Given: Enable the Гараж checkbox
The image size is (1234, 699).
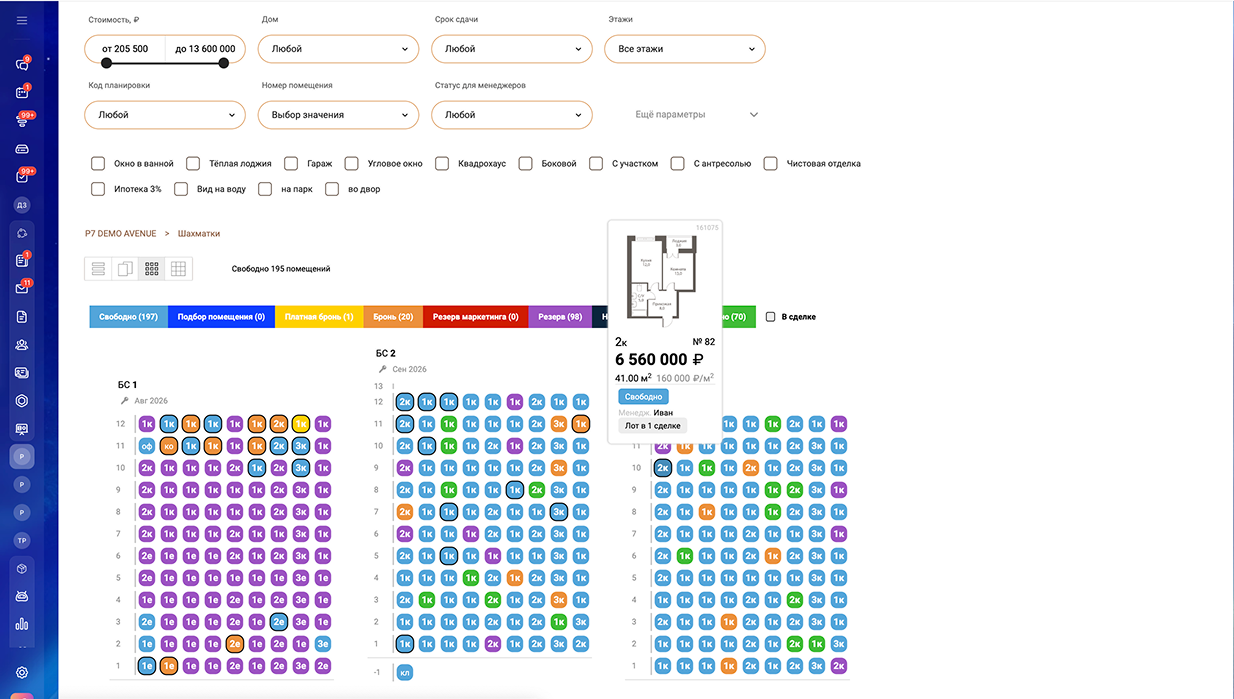Looking at the screenshot, I should click(291, 163).
